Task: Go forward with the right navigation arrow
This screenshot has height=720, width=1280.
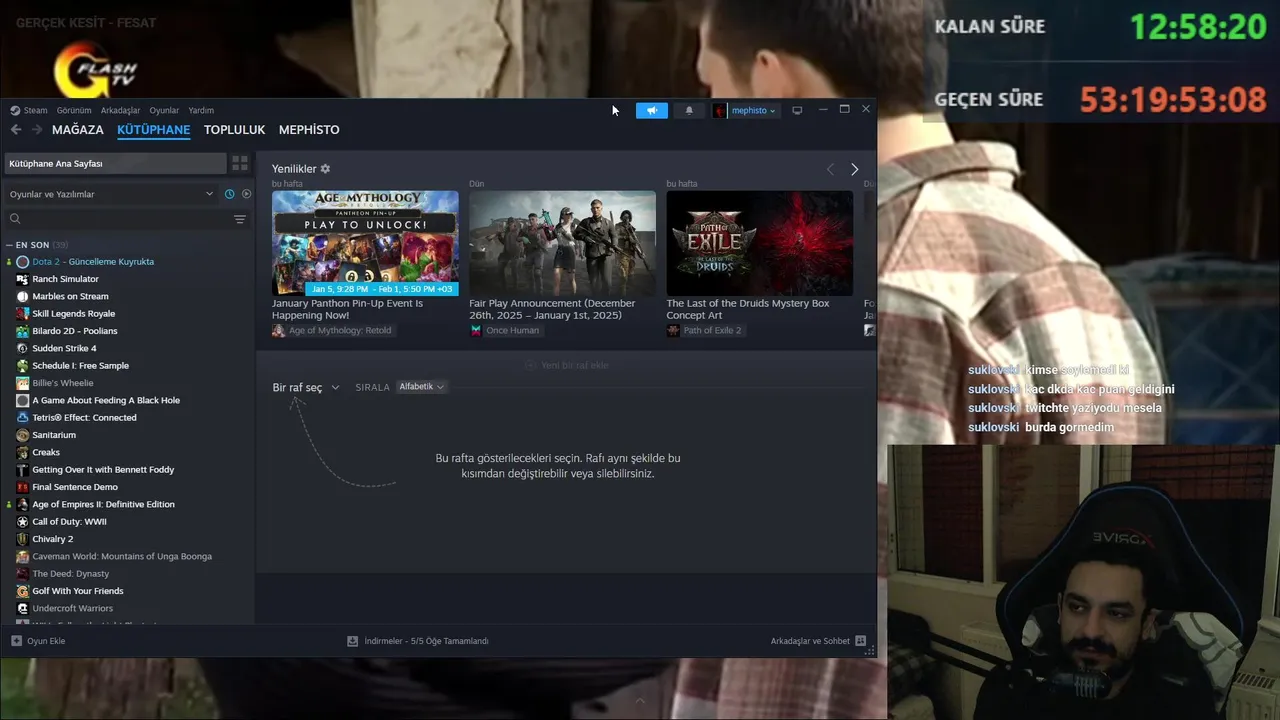Action: (37, 130)
